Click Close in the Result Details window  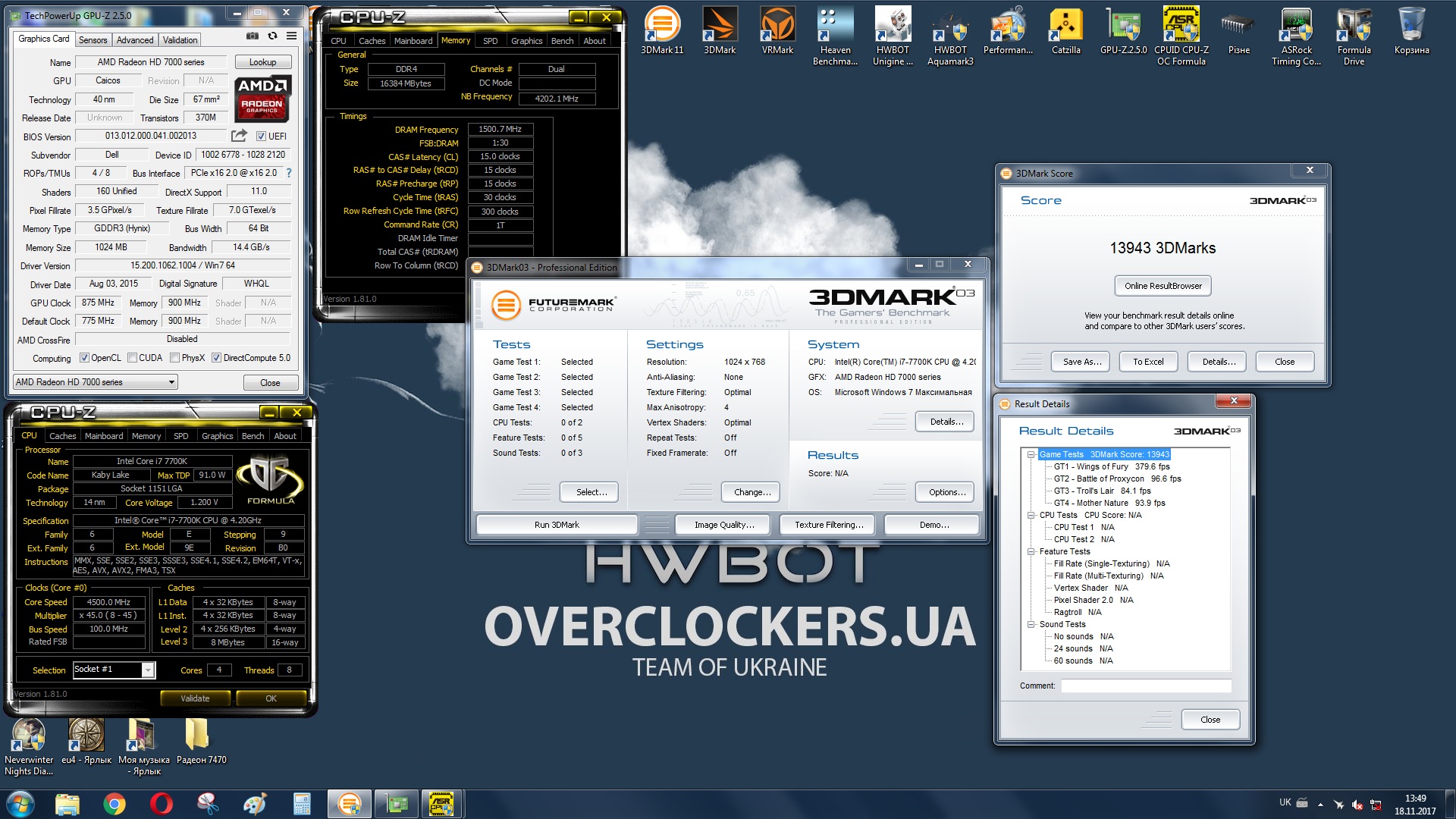pyautogui.click(x=1210, y=720)
